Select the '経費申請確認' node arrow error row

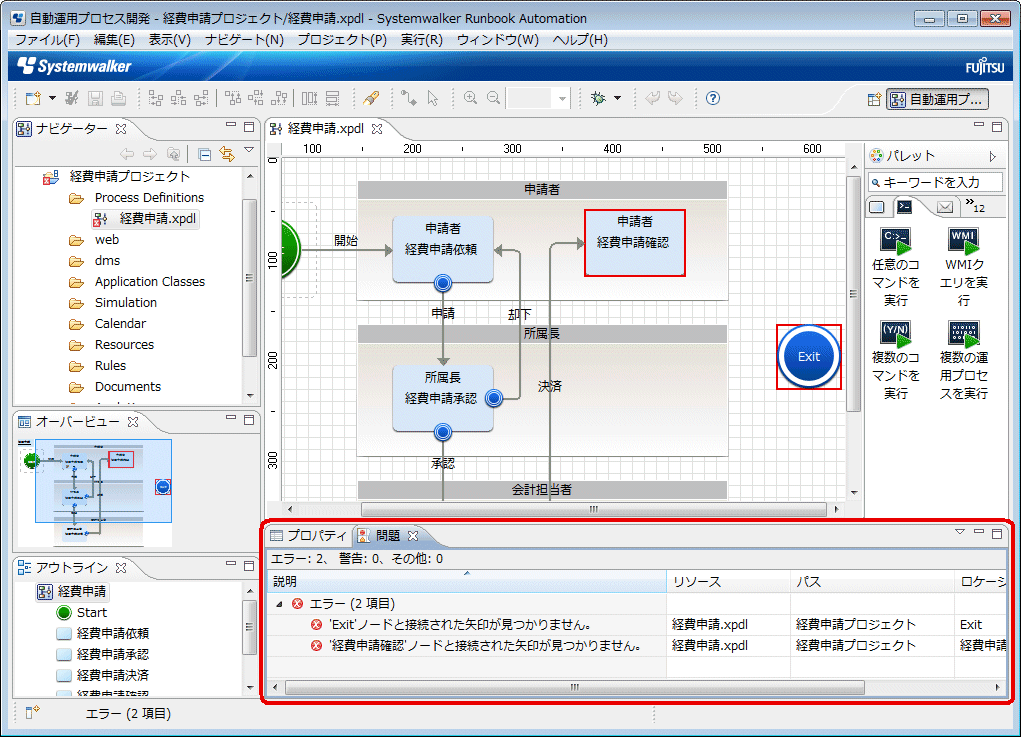636,646
